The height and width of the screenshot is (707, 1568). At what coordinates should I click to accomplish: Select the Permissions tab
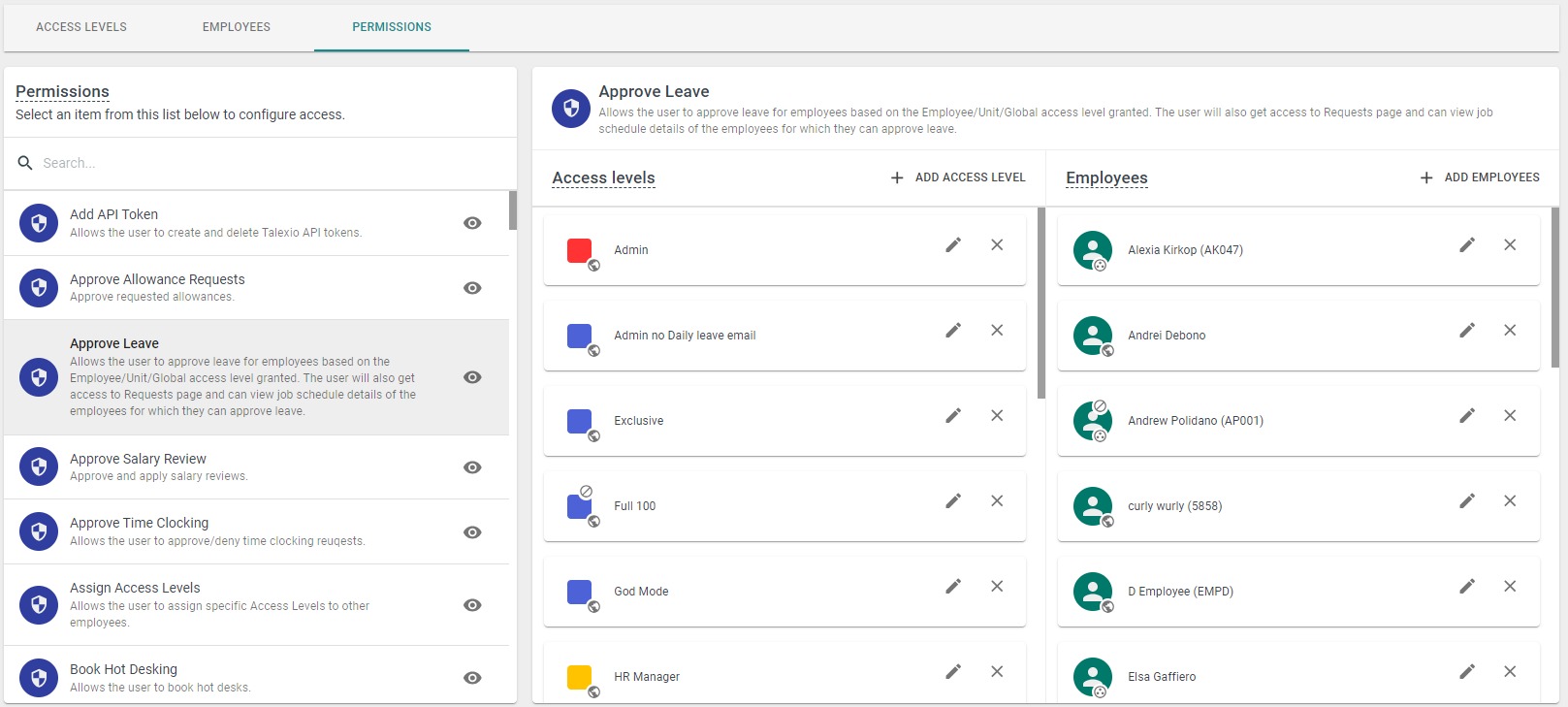(x=392, y=27)
